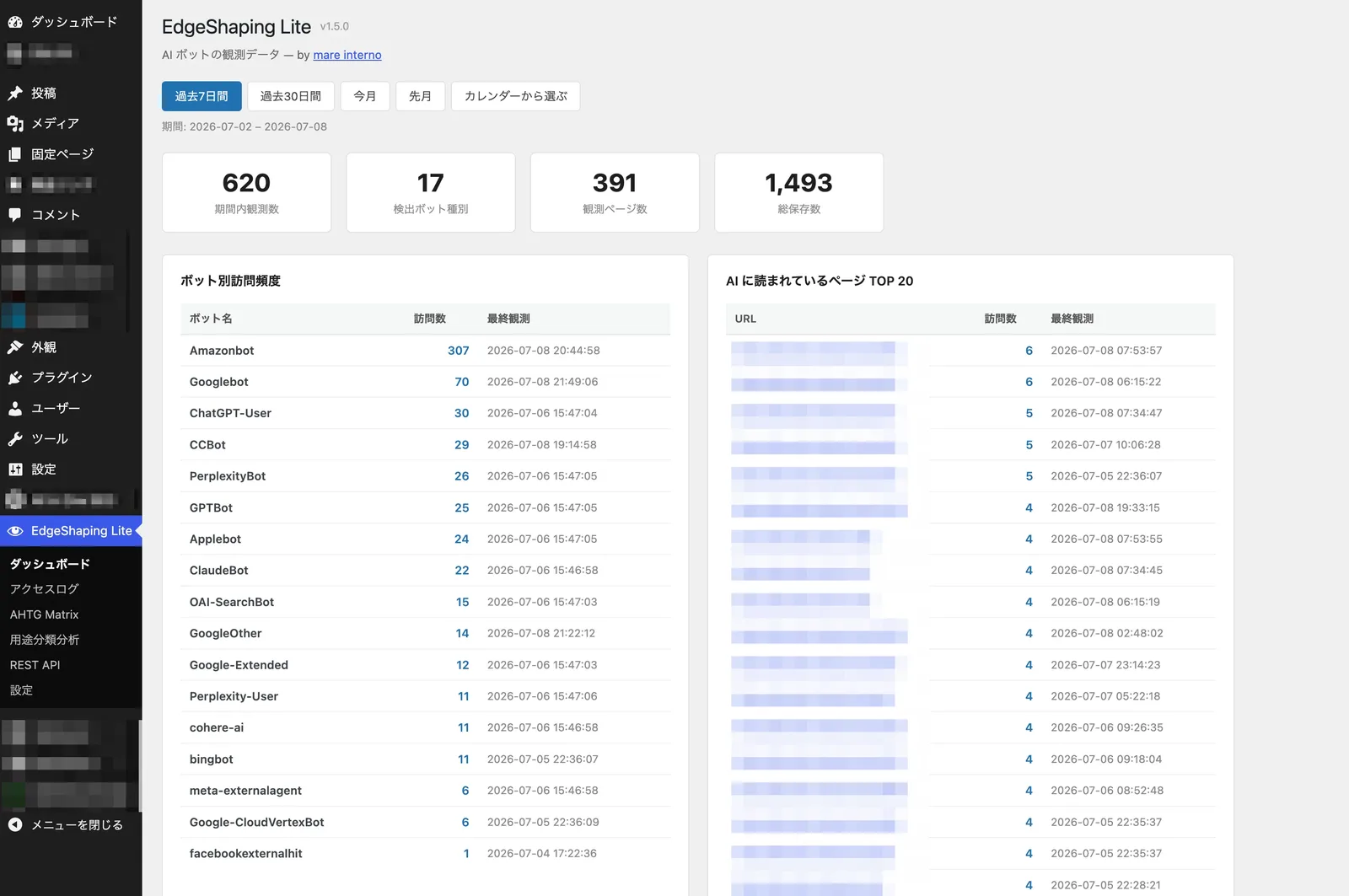Click the Perplexity-User row name
1349x896 pixels.
click(x=234, y=696)
